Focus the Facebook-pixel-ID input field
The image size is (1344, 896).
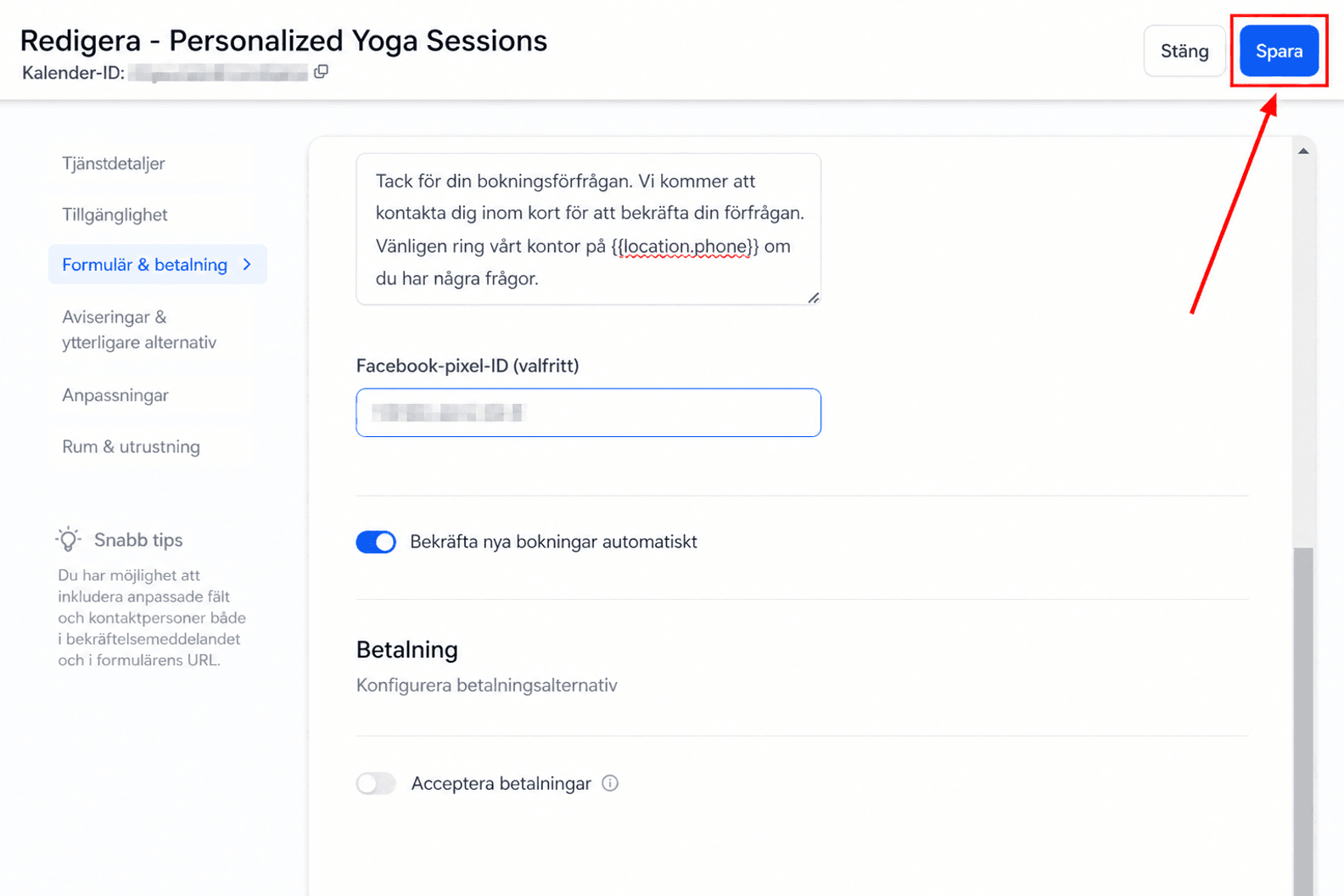pyautogui.click(x=588, y=412)
